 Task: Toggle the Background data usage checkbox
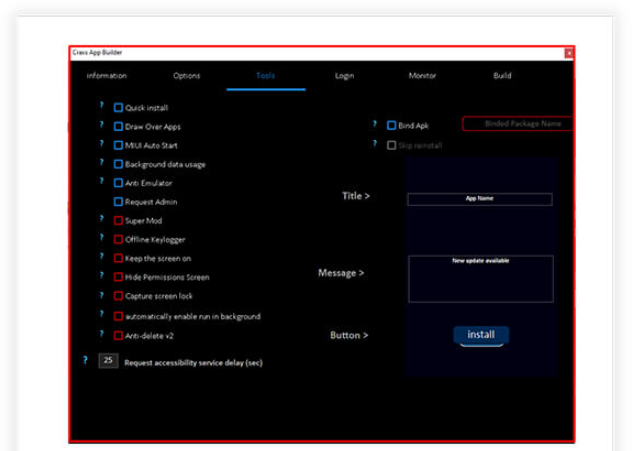tap(118, 164)
